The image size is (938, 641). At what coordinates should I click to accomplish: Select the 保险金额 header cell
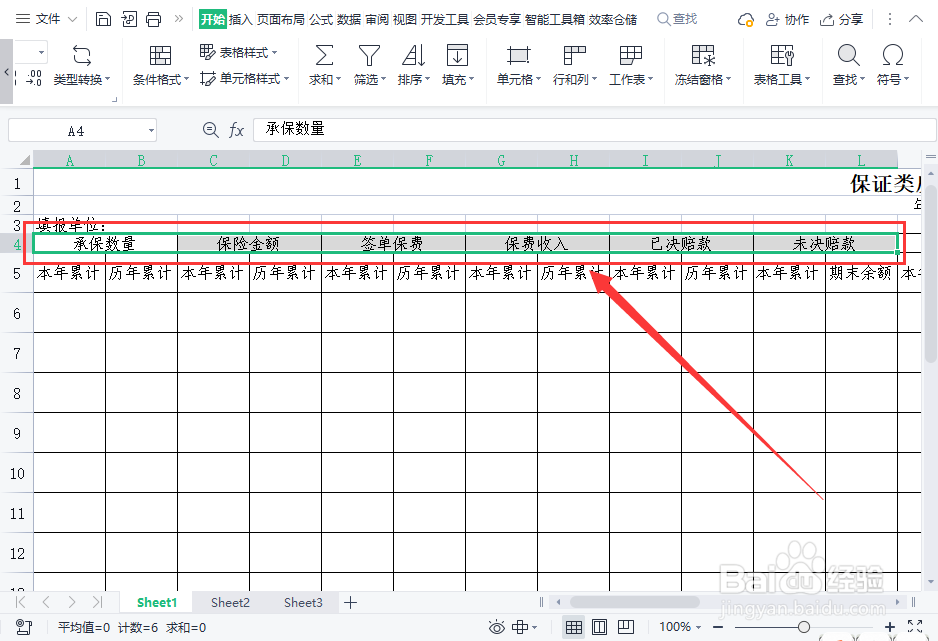(249, 243)
